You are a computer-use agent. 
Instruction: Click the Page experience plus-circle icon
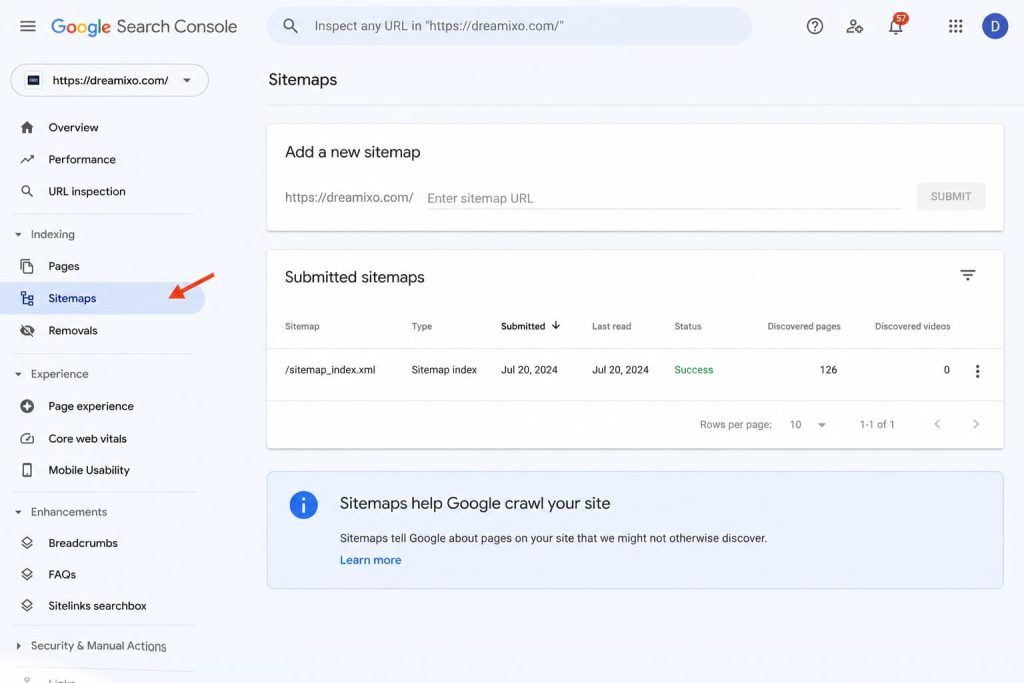pos(27,406)
